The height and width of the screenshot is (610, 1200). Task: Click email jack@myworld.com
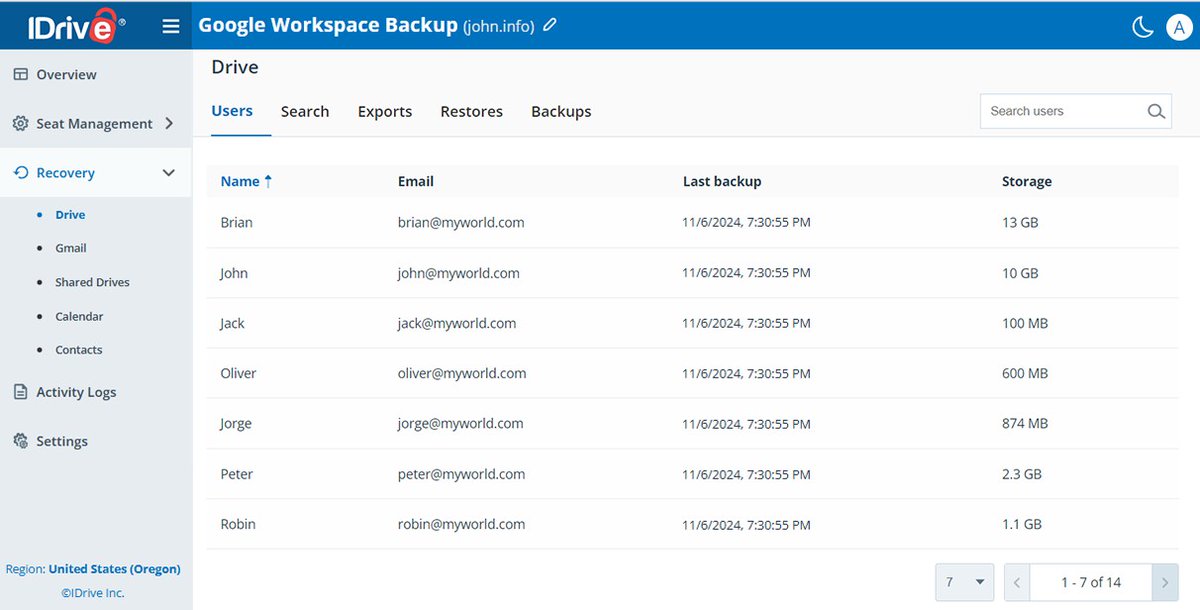point(457,323)
